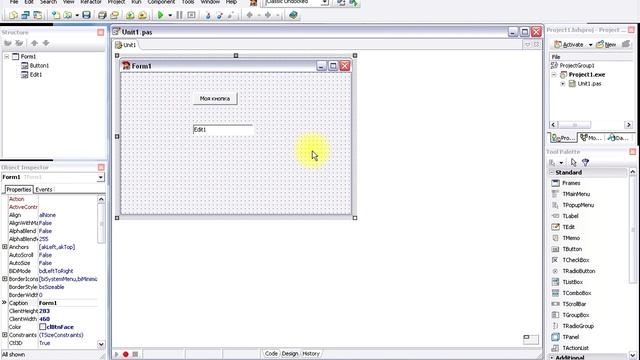The image size is (640, 360).
Task: Expand the Anchors property in Object Inspector
Action: pyautogui.click(x=4, y=247)
